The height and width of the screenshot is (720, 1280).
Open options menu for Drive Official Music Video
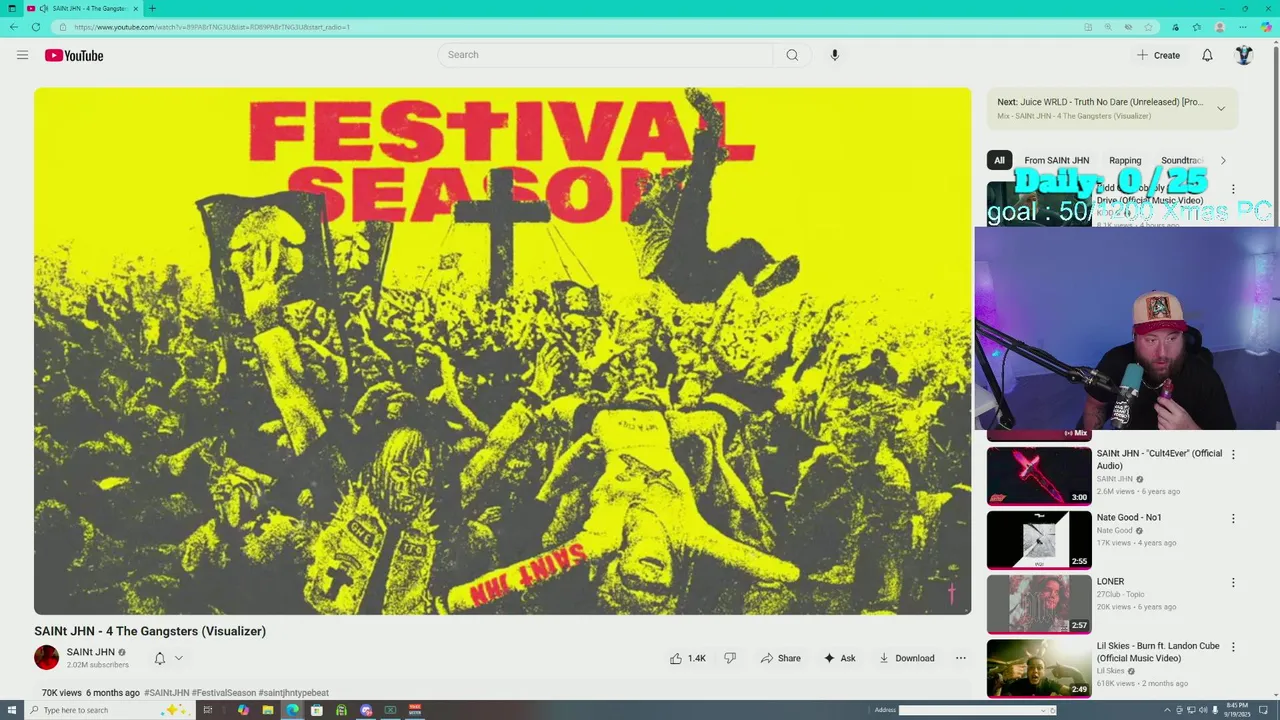tap(1232, 189)
